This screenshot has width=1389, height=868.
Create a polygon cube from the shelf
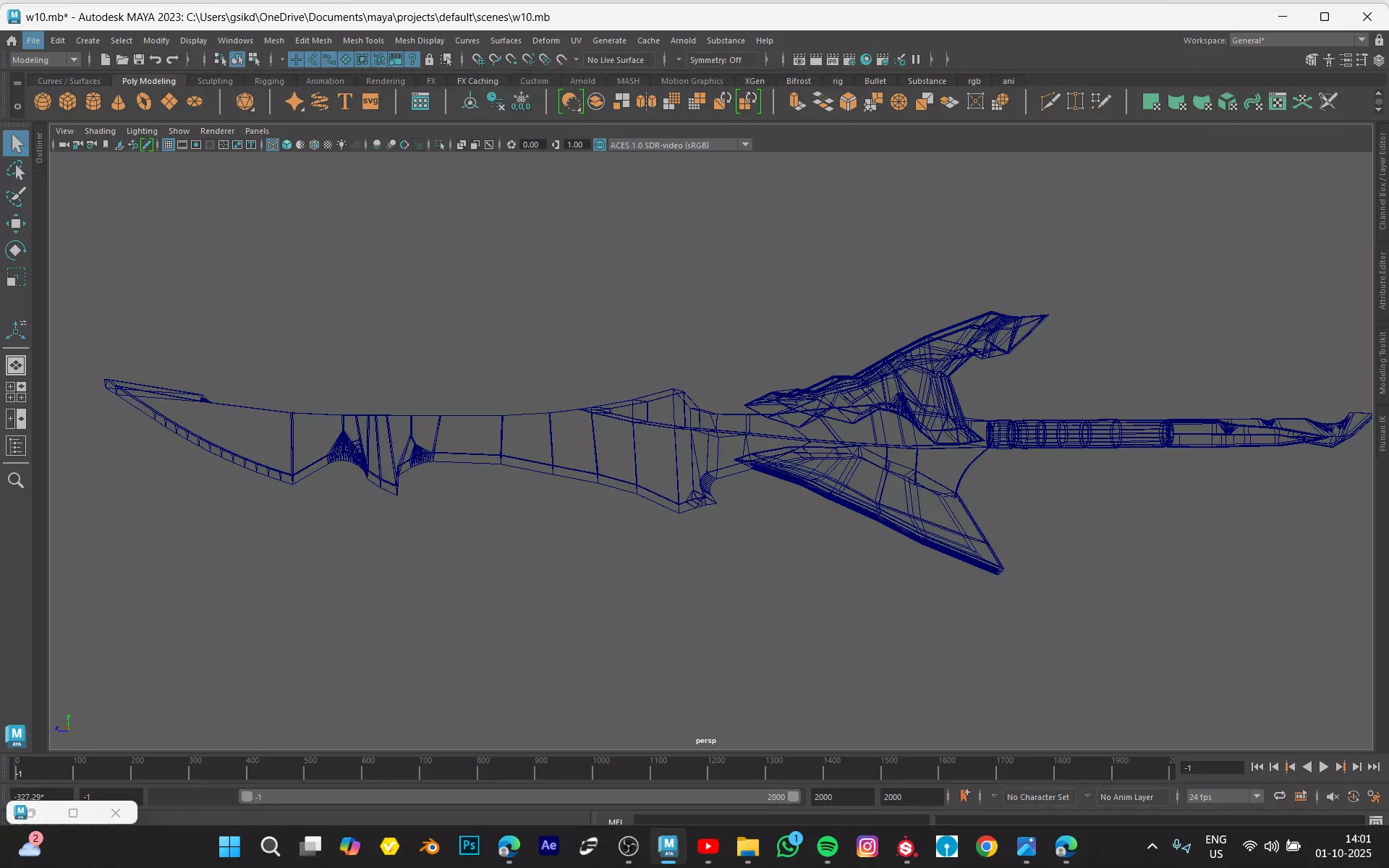[68, 102]
